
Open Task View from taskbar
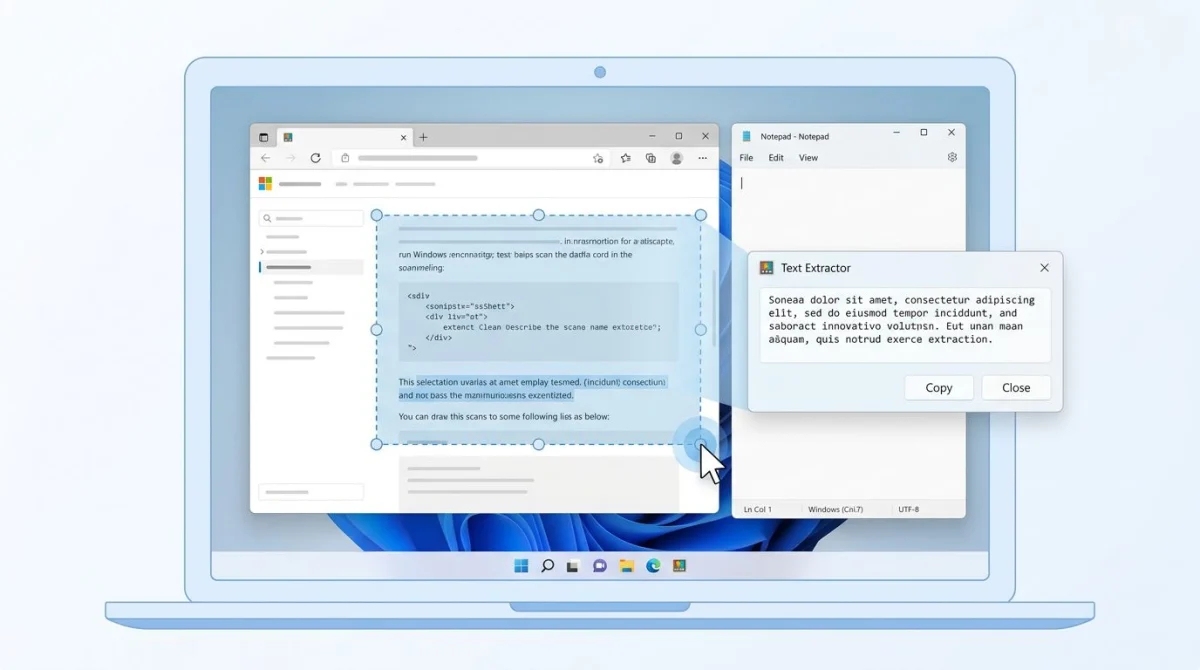573,566
